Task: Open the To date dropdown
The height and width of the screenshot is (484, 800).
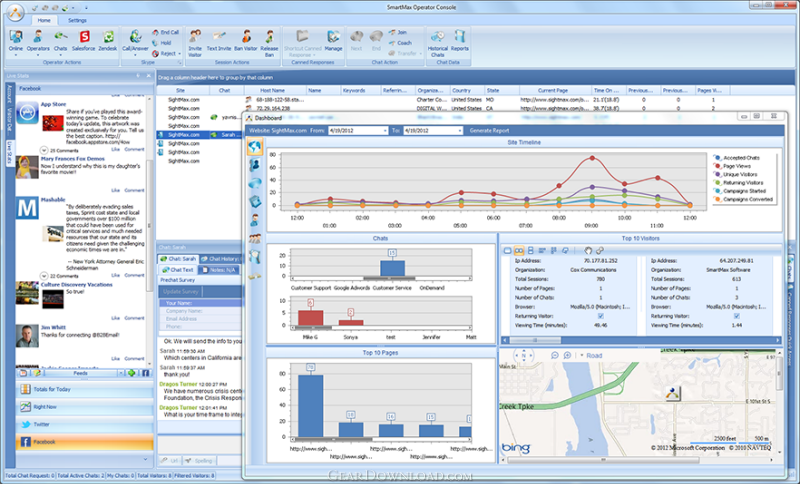Action: [460, 131]
